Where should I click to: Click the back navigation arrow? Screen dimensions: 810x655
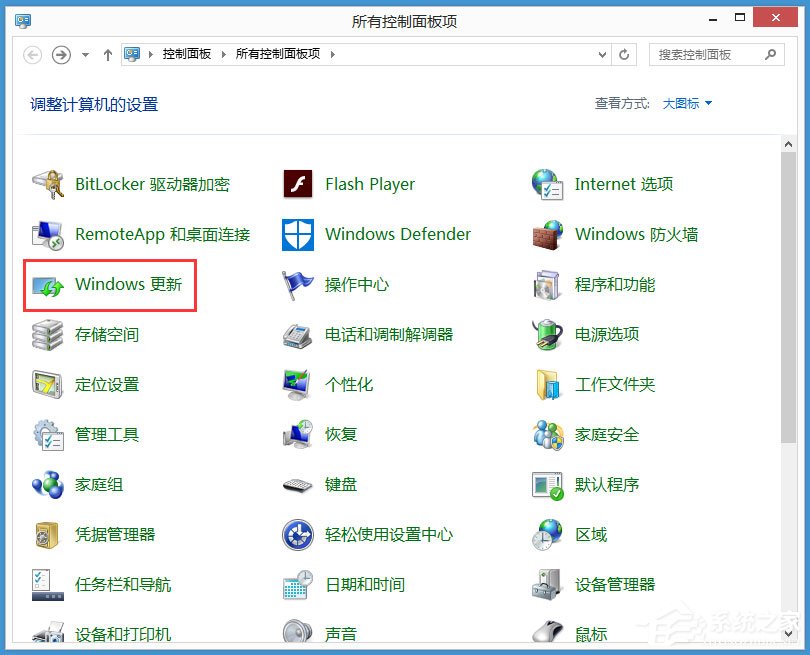(x=30, y=55)
